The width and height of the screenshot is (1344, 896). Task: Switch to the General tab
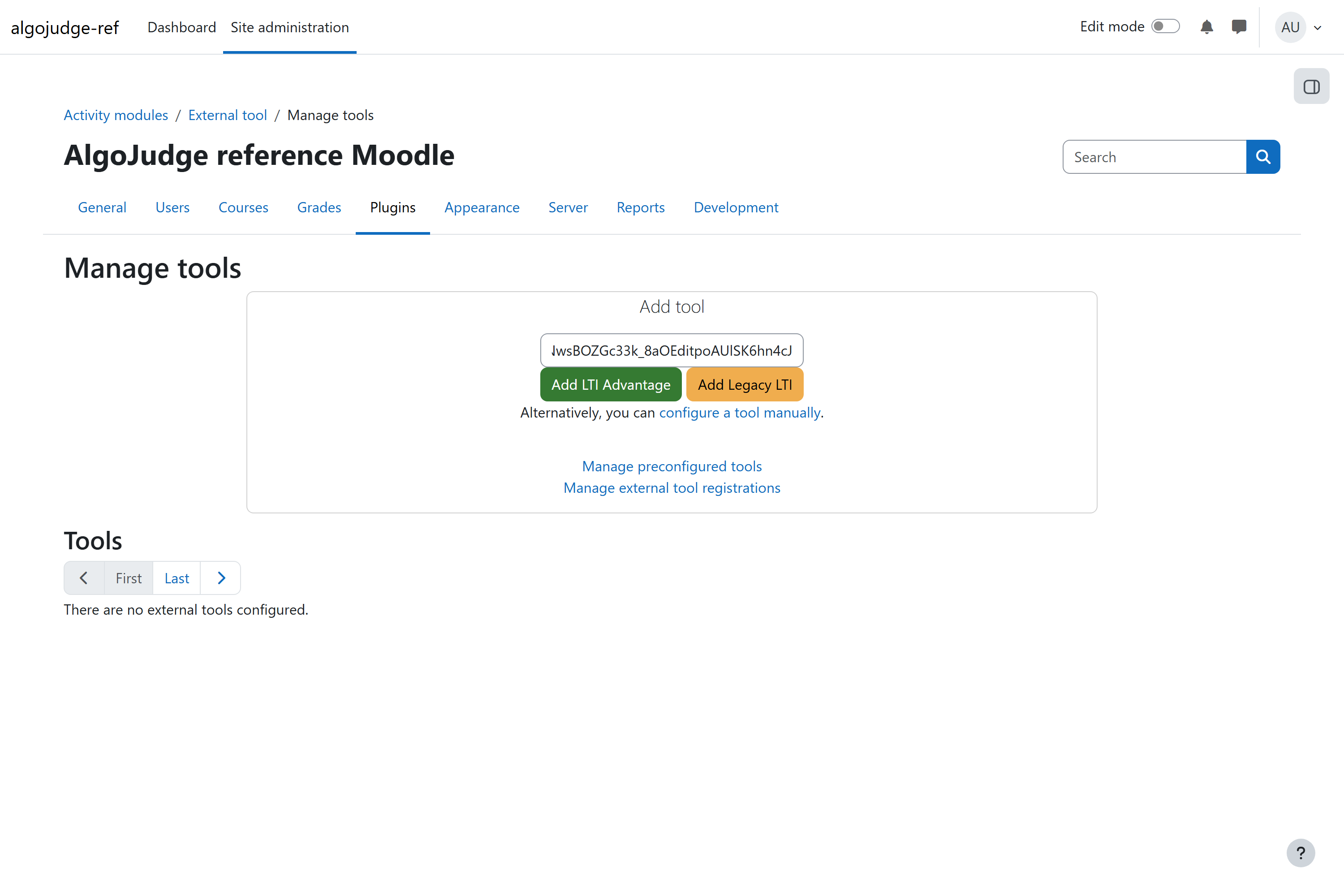pyautogui.click(x=102, y=207)
